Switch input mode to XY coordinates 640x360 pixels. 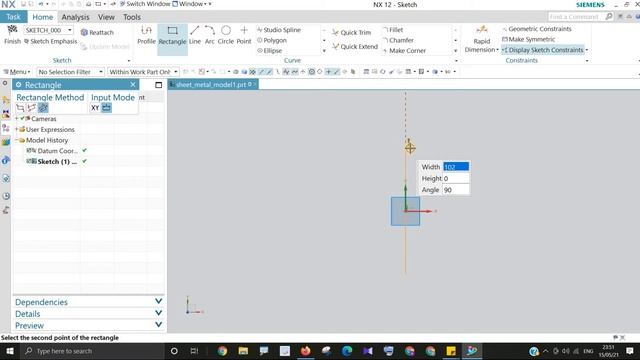pos(95,108)
